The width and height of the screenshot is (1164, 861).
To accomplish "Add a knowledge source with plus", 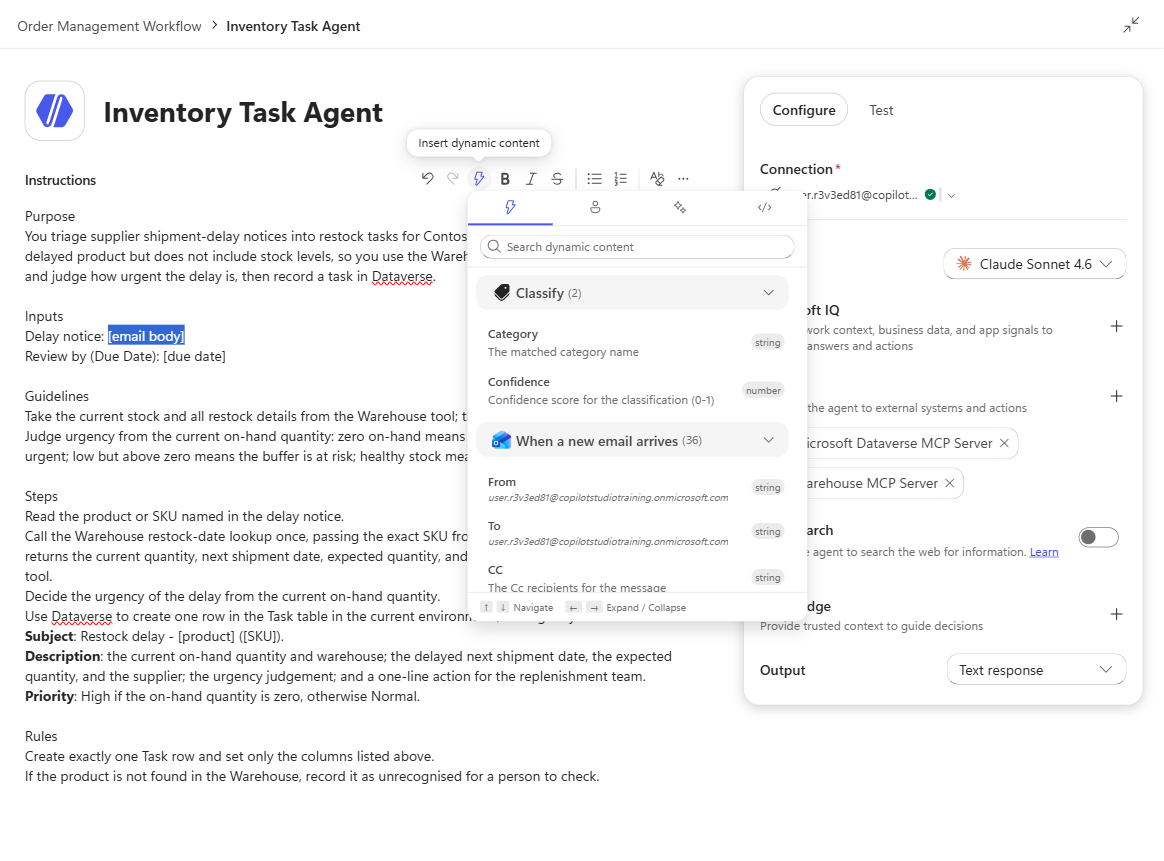I will pos(1116,614).
